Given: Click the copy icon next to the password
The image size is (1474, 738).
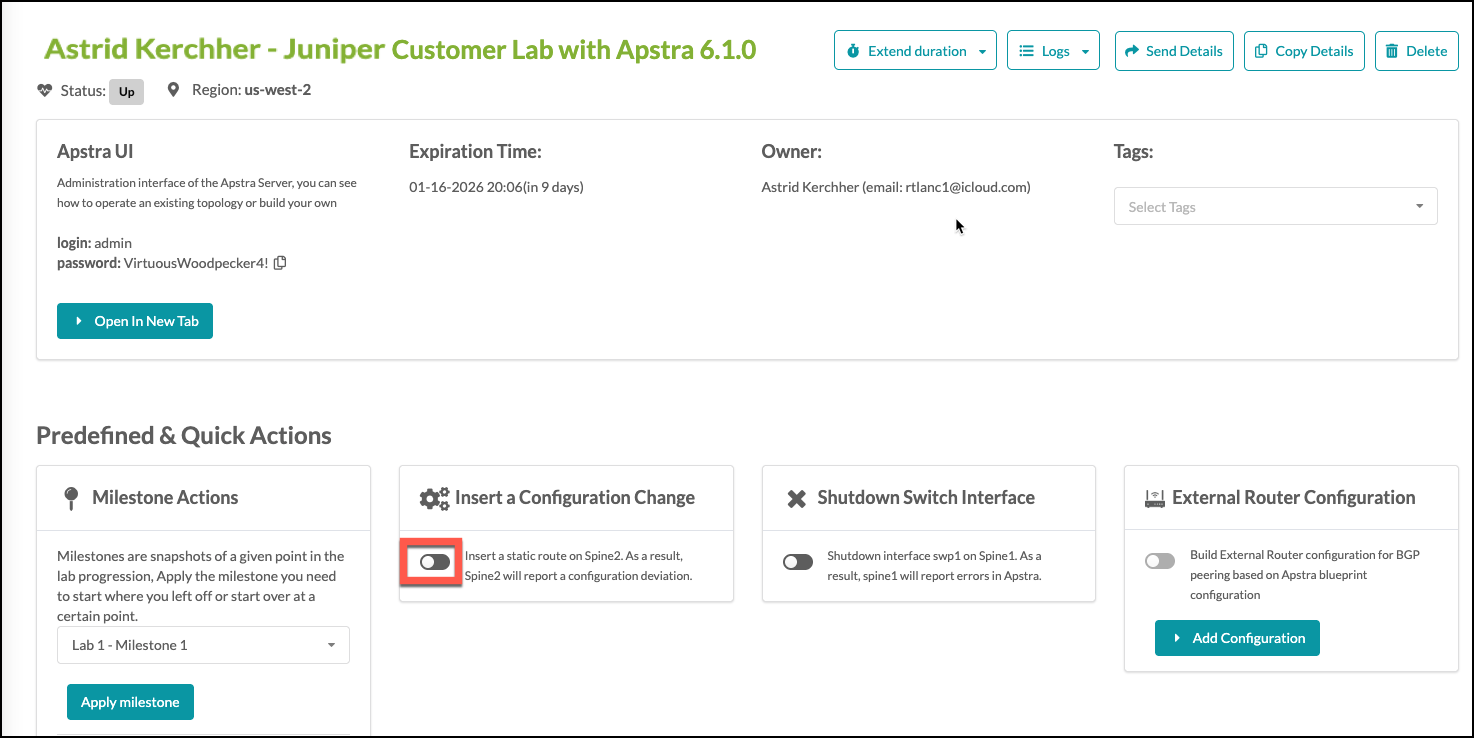Looking at the screenshot, I should tap(279, 262).
